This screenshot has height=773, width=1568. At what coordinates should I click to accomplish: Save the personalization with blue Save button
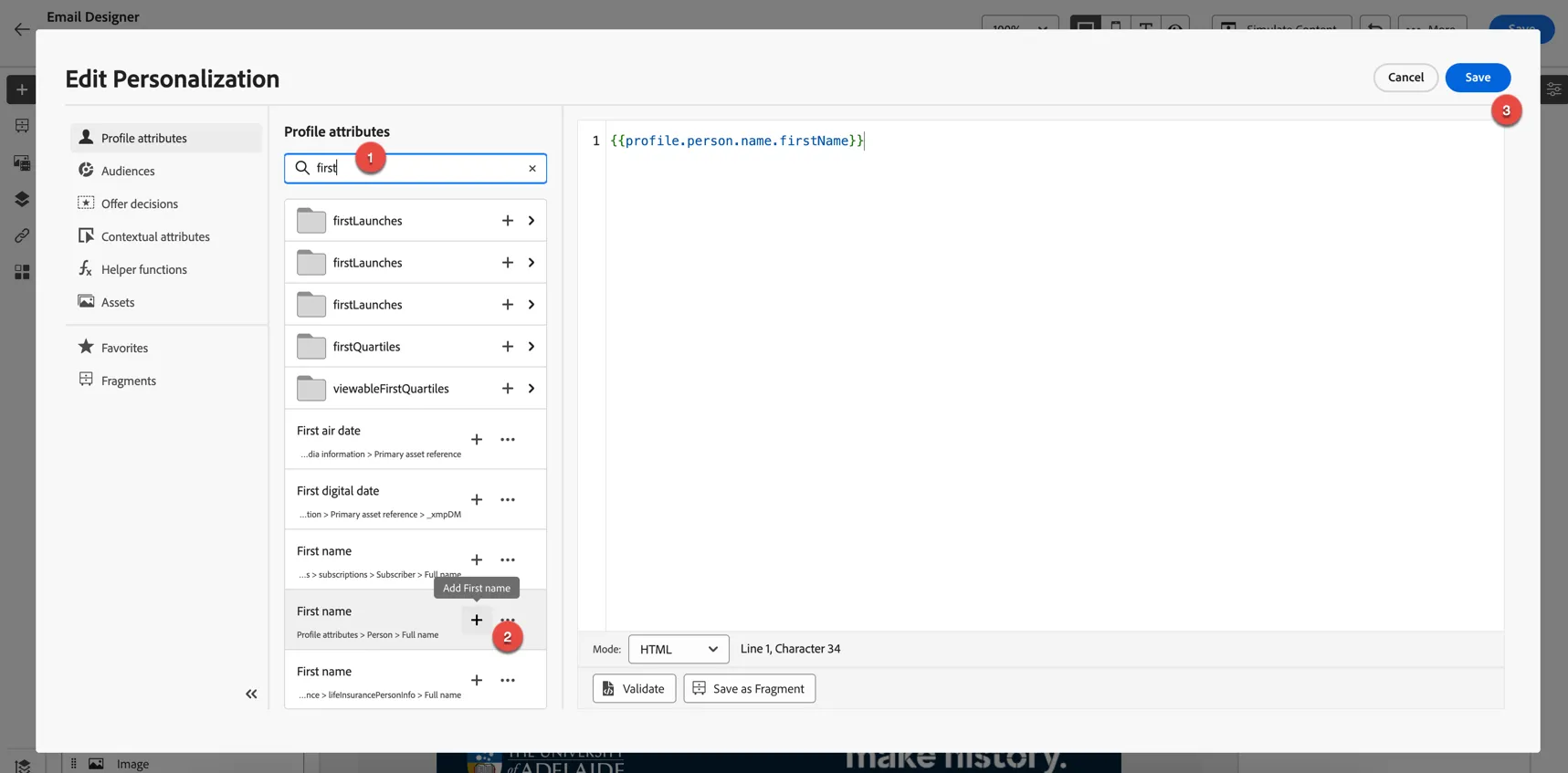pyautogui.click(x=1478, y=78)
